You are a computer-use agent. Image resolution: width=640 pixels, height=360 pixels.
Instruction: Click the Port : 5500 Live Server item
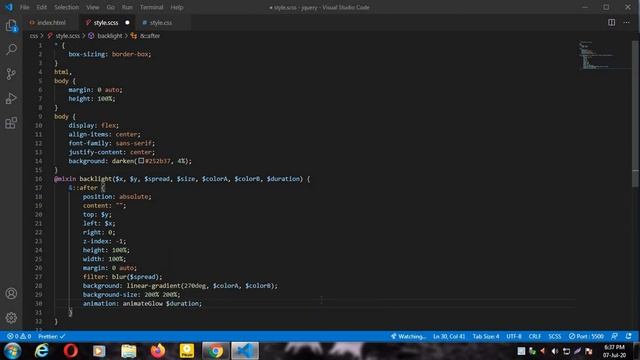point(586,336)
